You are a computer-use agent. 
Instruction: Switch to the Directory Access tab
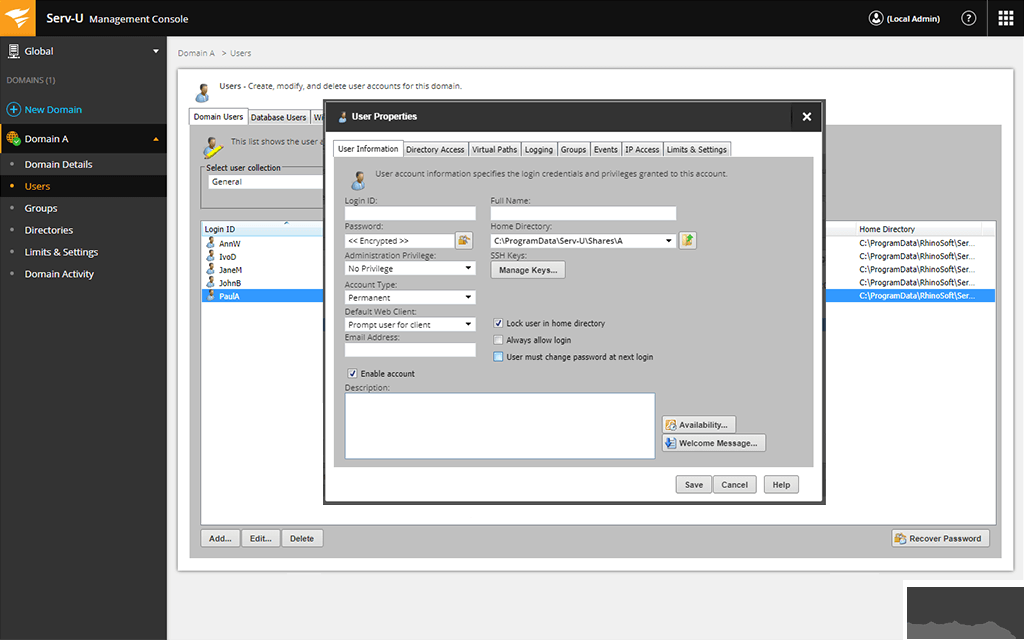click(435, 150)
